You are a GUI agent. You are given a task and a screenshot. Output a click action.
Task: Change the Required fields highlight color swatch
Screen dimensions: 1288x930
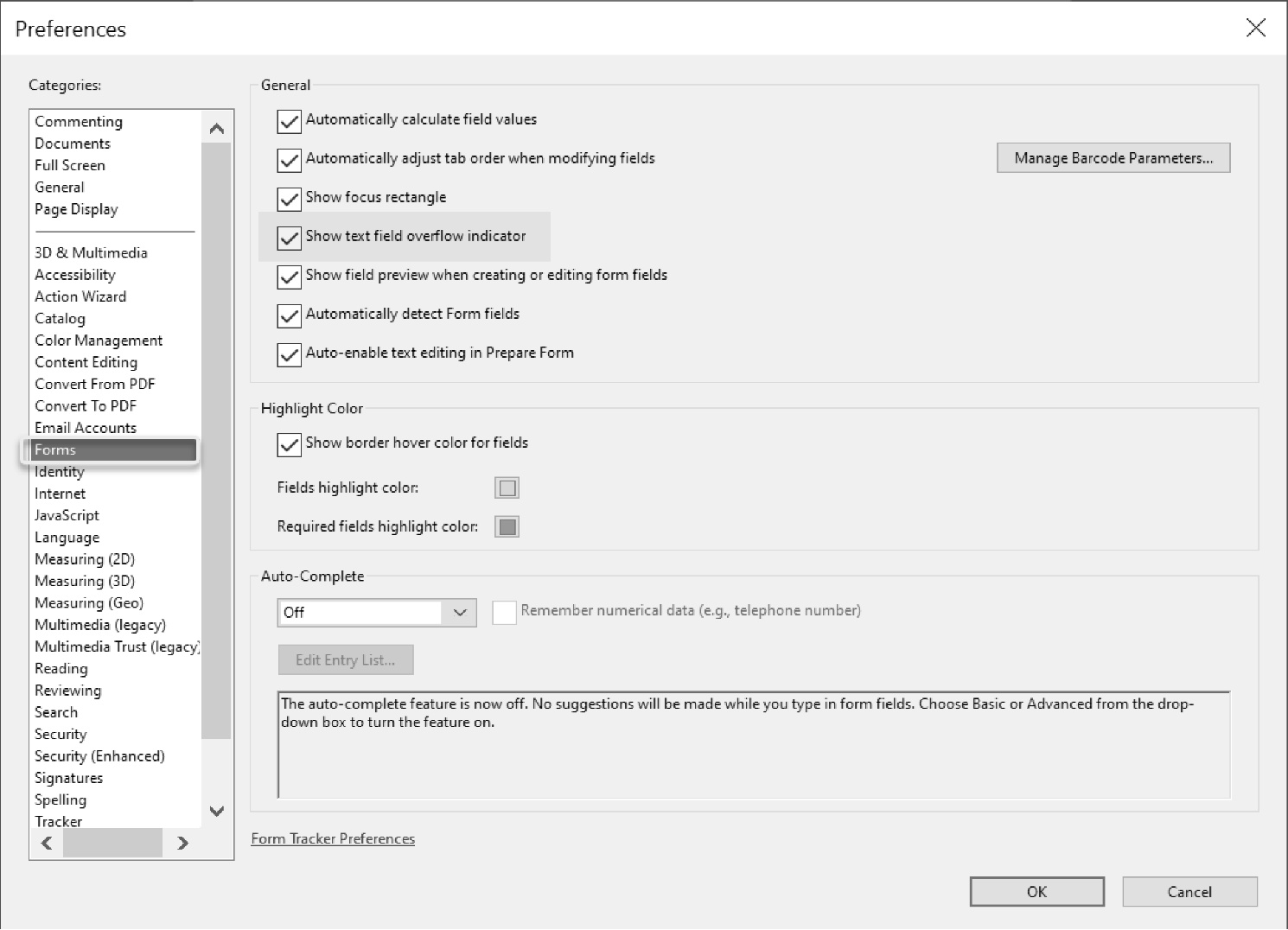tap(507, 527)
